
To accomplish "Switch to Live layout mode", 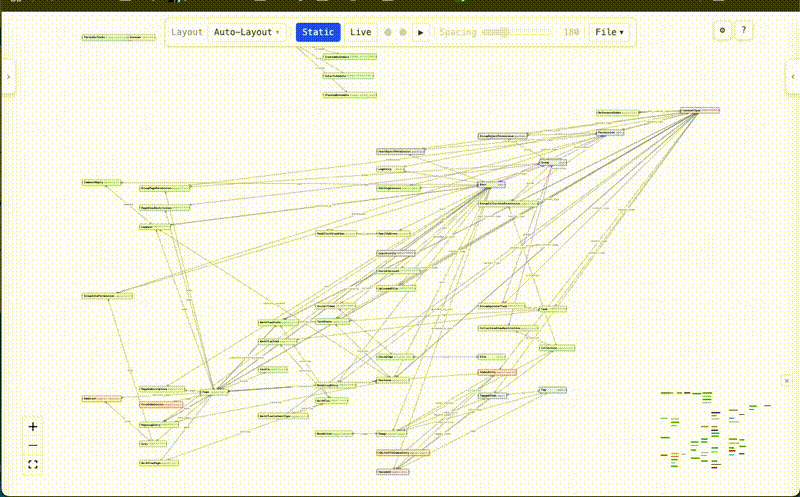I will (360, 32).
